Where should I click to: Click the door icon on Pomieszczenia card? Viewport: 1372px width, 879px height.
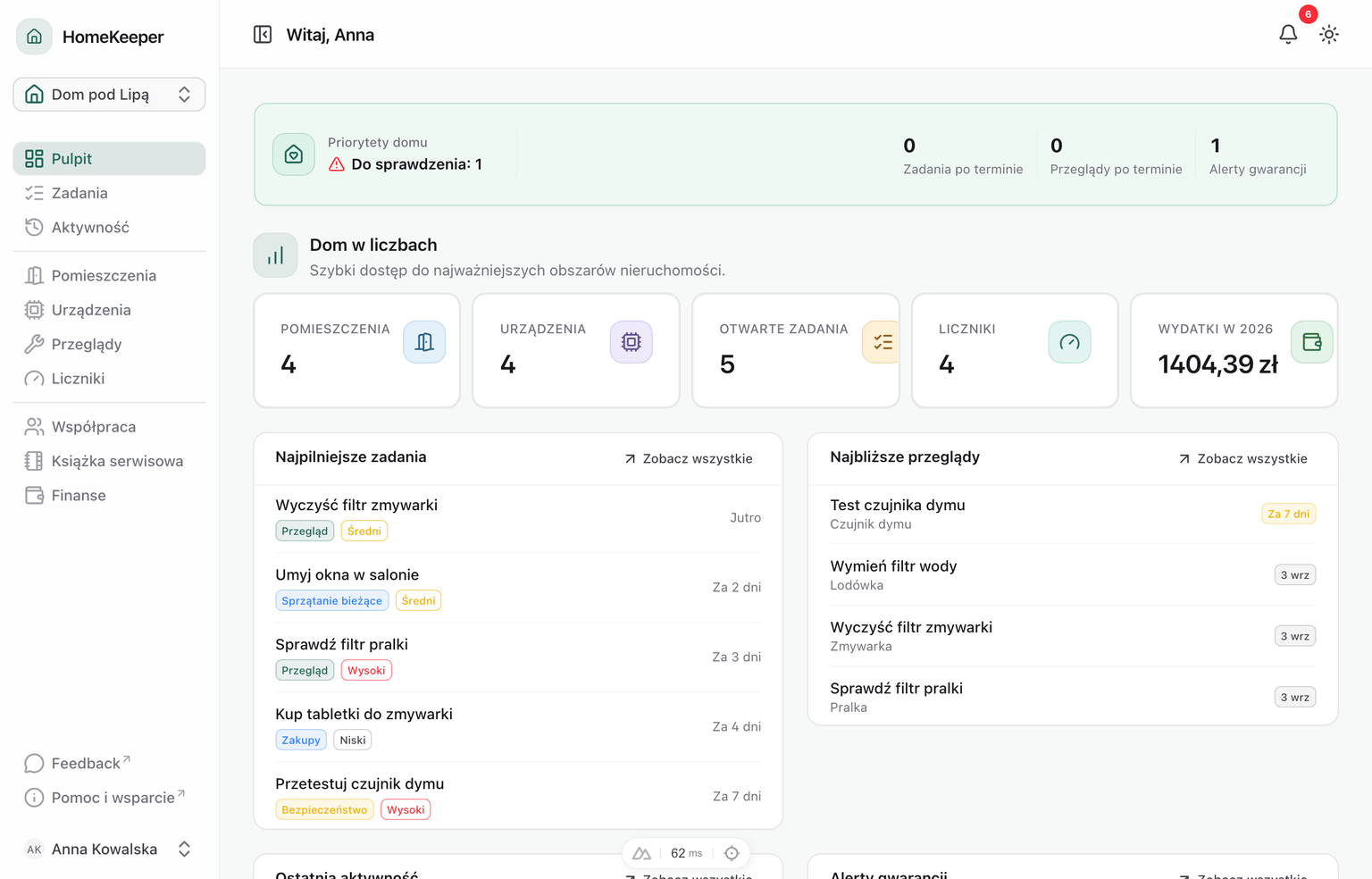(x=424, y=342)
